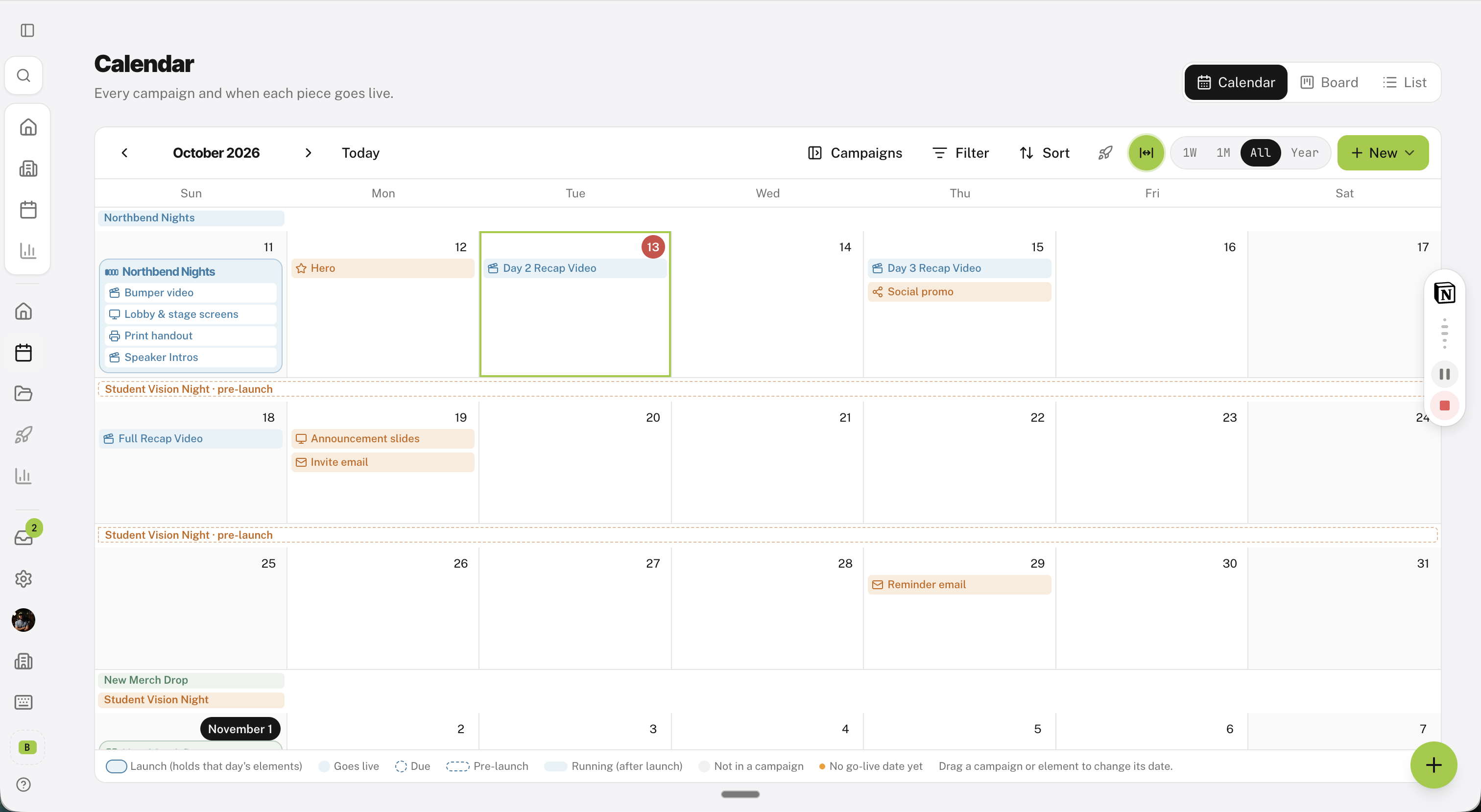Go to previous month arrow

click(125, 153)
